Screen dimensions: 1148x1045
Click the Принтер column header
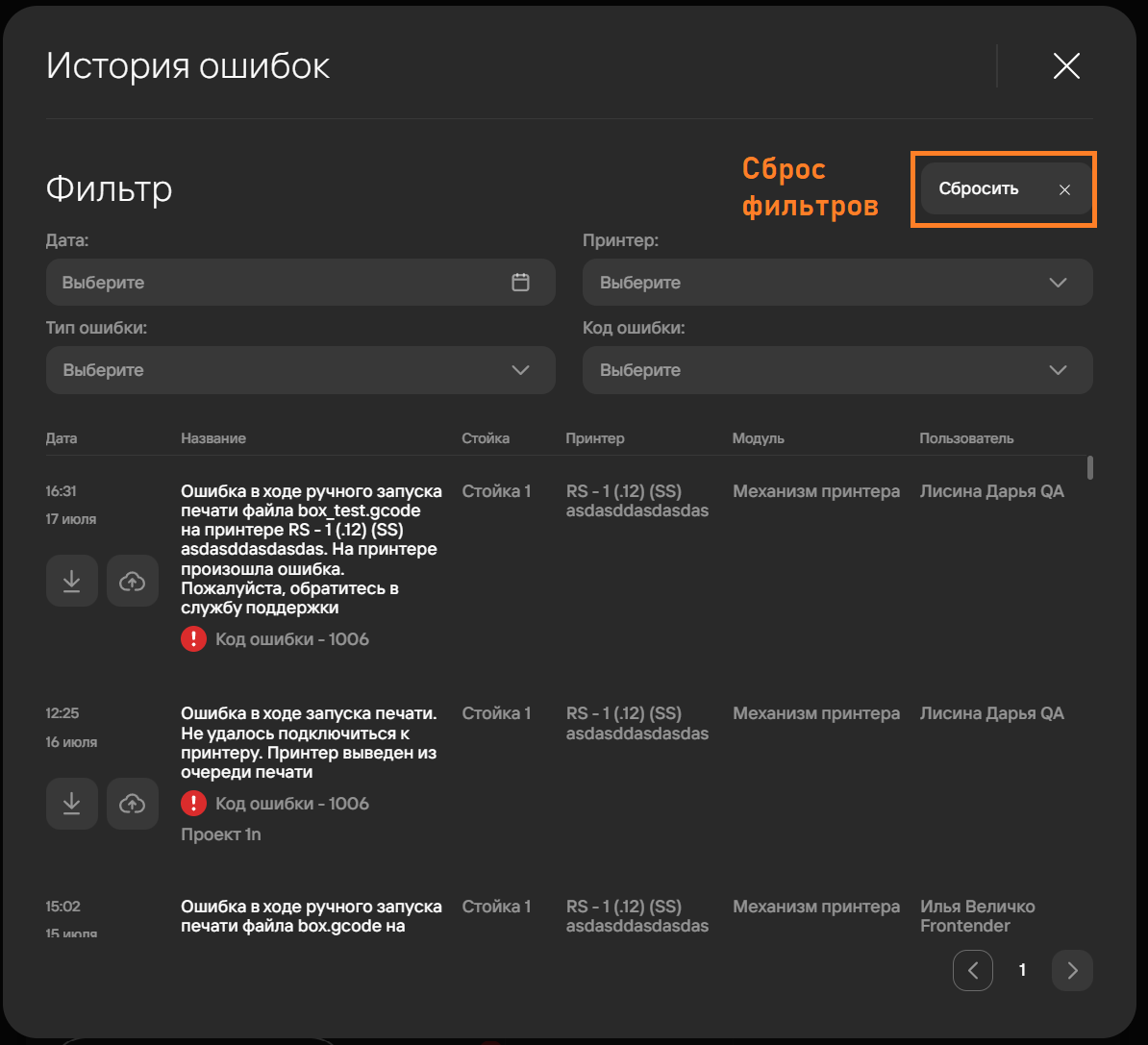(595, 438)
